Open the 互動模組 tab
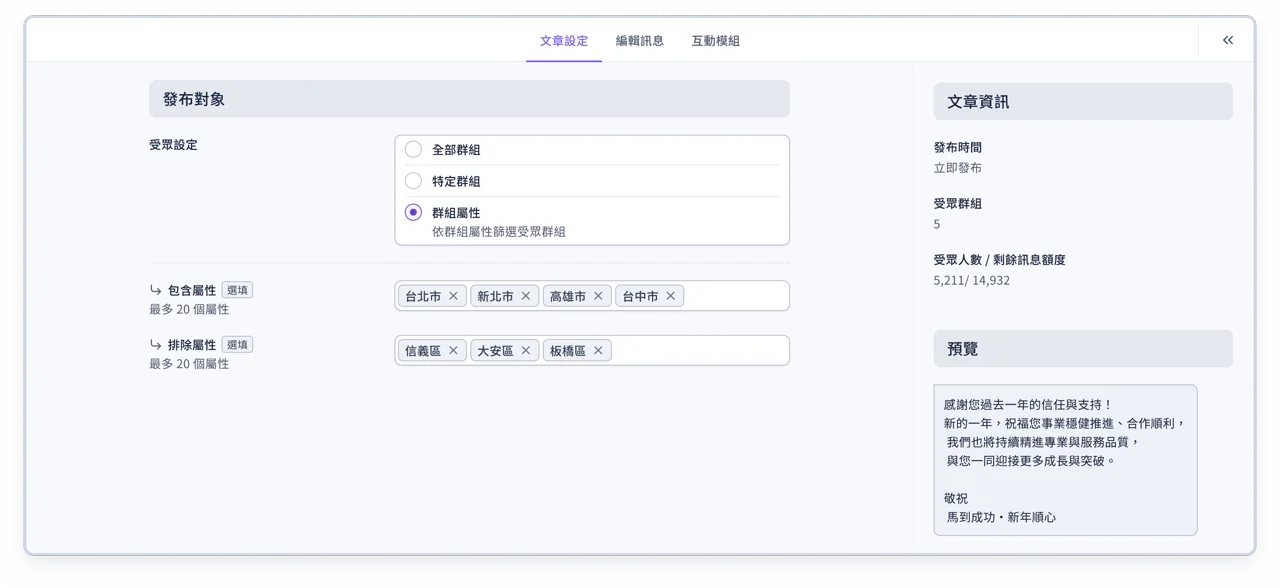1280x588 pixels. (716, 41)
